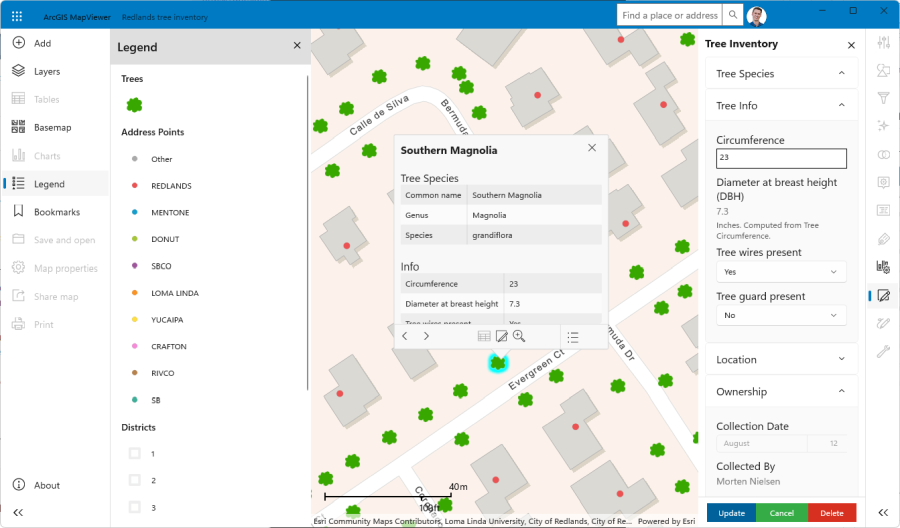Click the Share map icon
Image resolution: width=900 pixels, height=528 pixels.
18,296
